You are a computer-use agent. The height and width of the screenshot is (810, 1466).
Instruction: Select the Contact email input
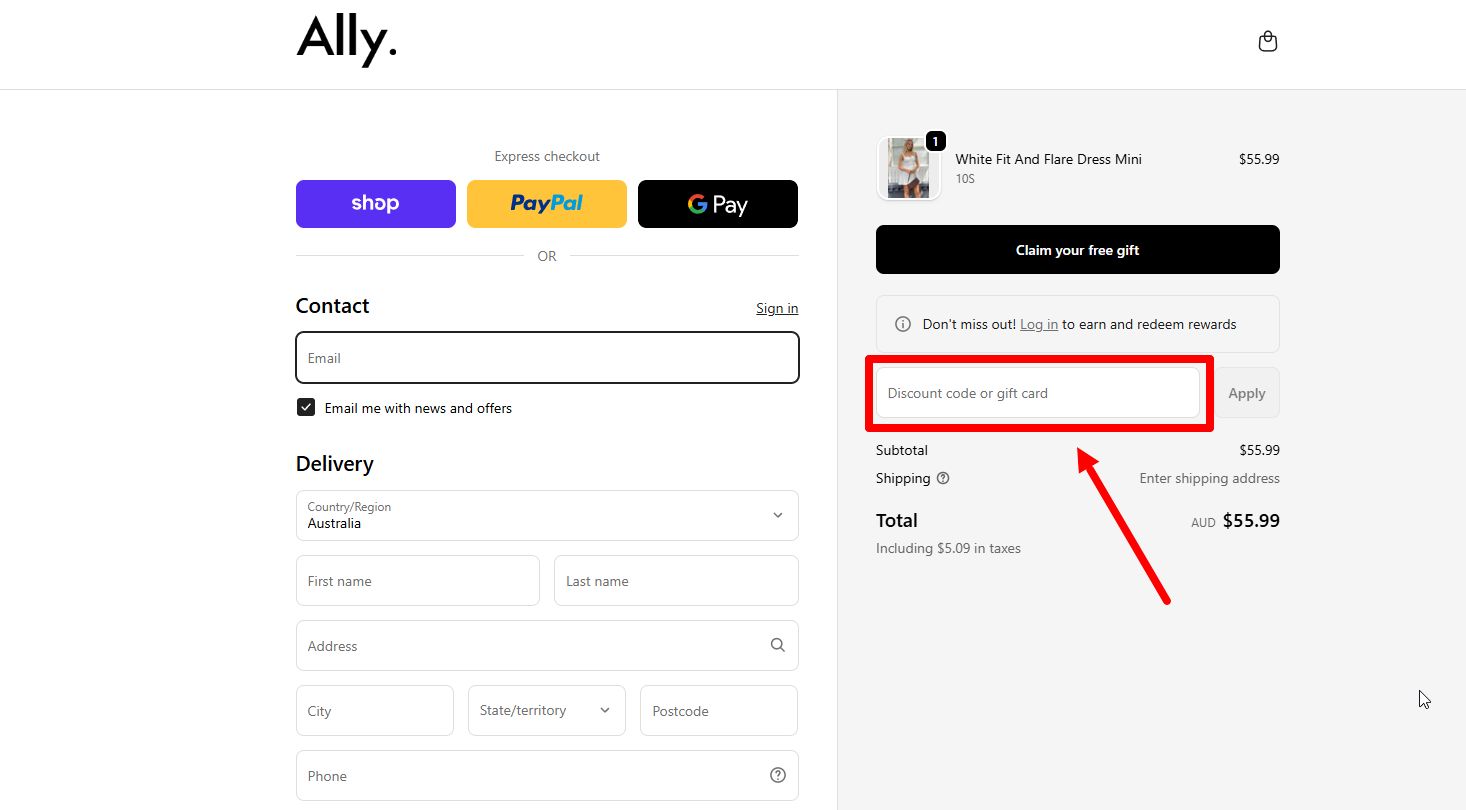tap(547, 357)
